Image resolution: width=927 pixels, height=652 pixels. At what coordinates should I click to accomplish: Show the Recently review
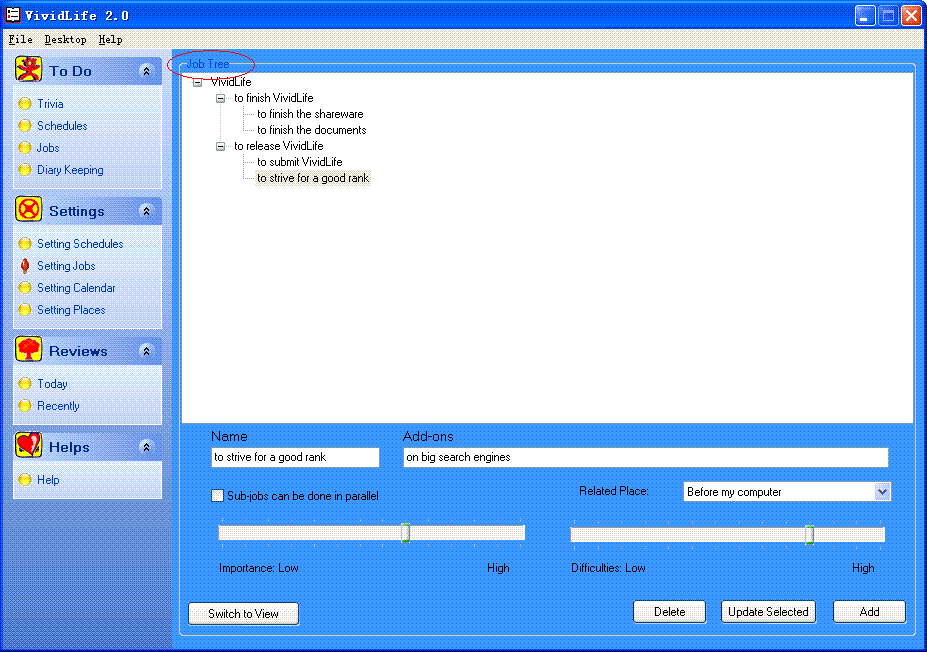pos(58,406)
